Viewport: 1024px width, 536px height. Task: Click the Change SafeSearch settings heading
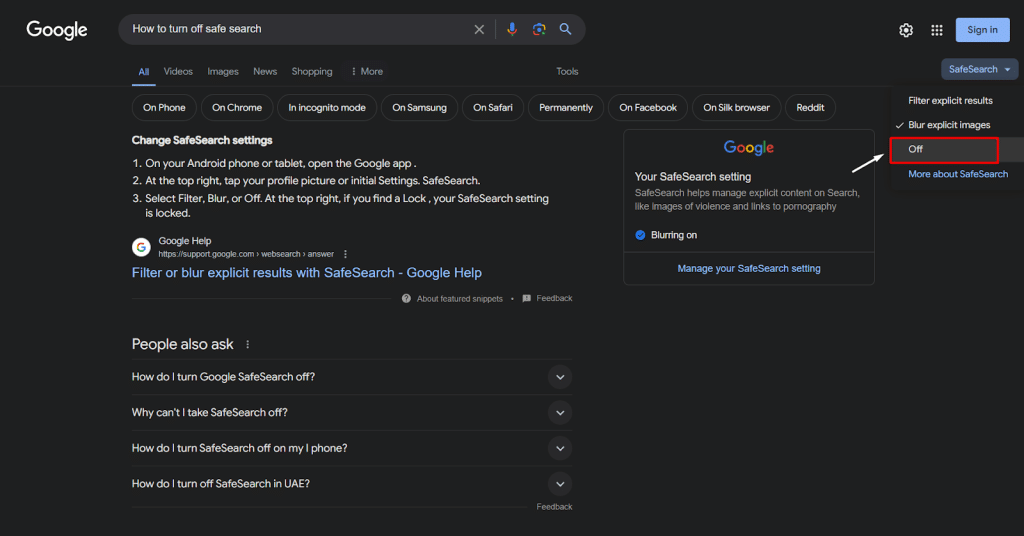point(202,140)
